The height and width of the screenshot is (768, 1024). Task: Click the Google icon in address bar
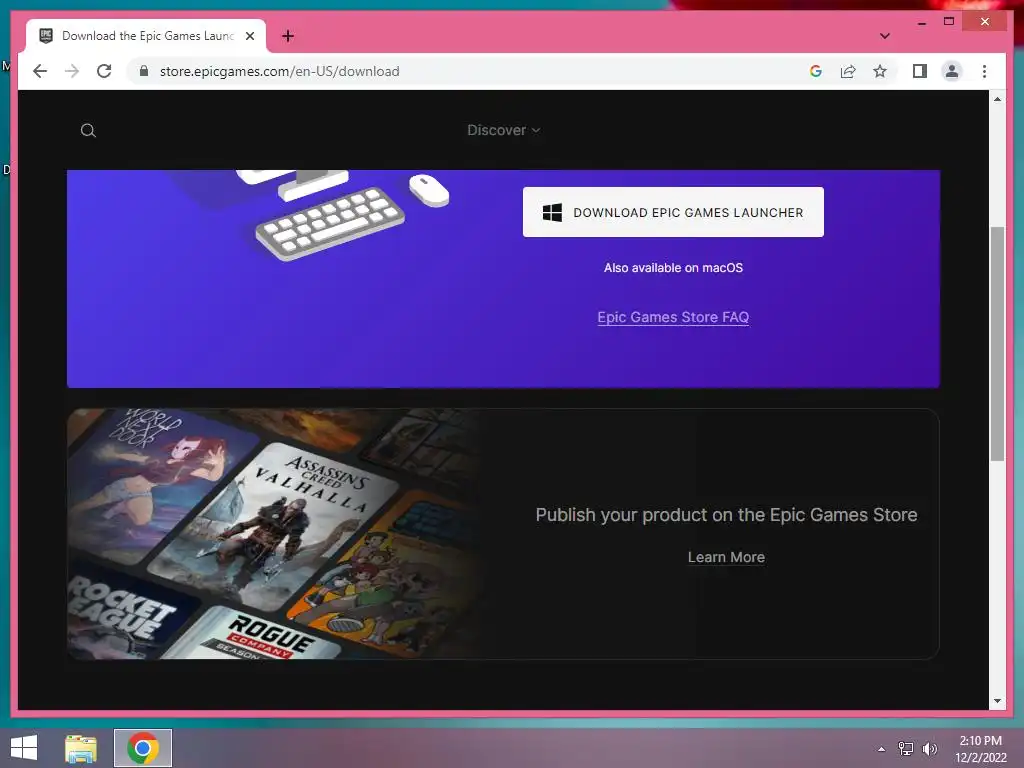pos(816,71)
